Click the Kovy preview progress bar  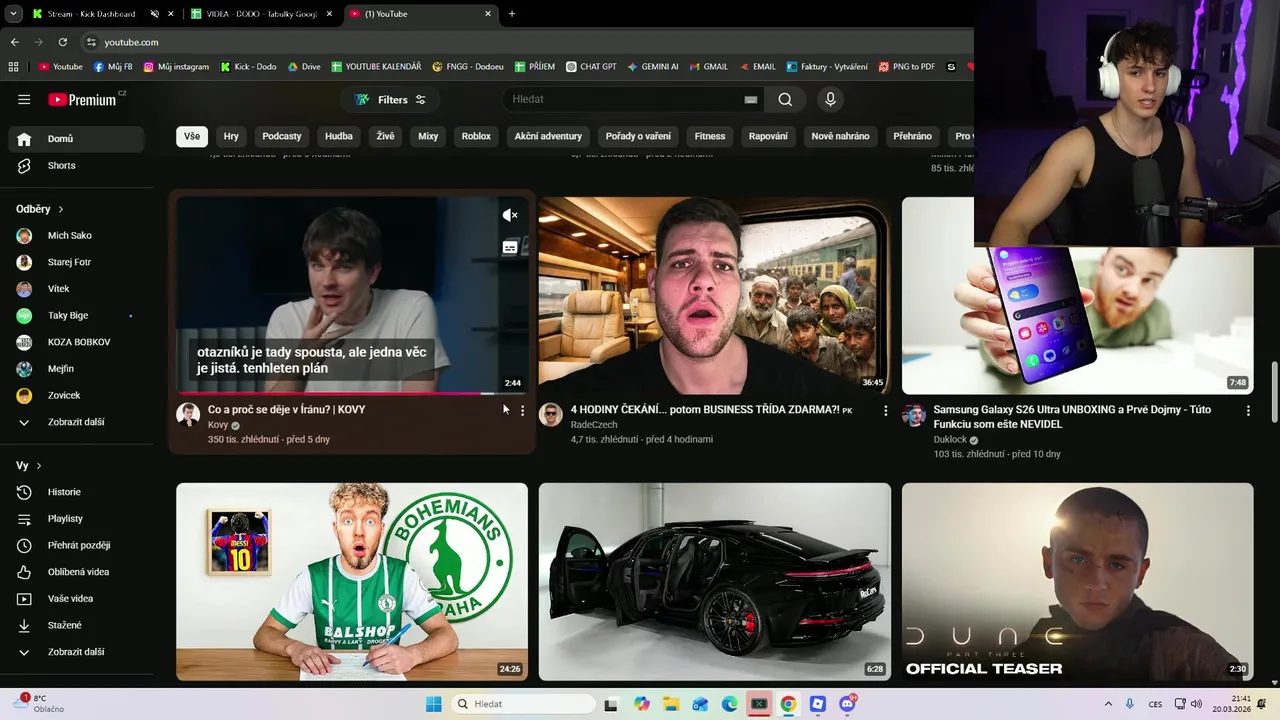(x=352, y=393)
